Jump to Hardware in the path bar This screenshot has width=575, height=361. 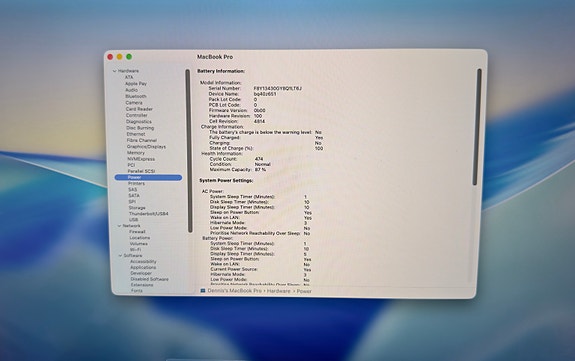coord(278,291)
